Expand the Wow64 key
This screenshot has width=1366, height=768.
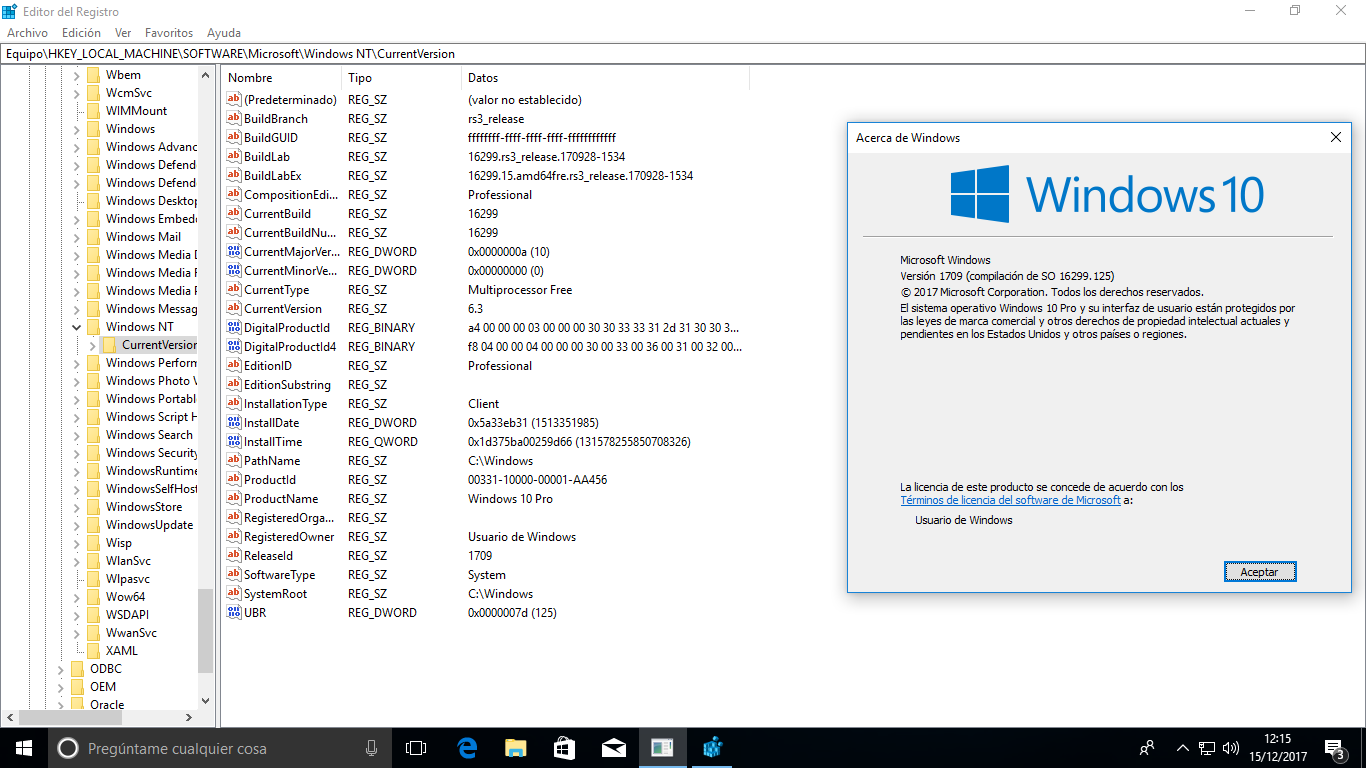(x=76, y=597)
